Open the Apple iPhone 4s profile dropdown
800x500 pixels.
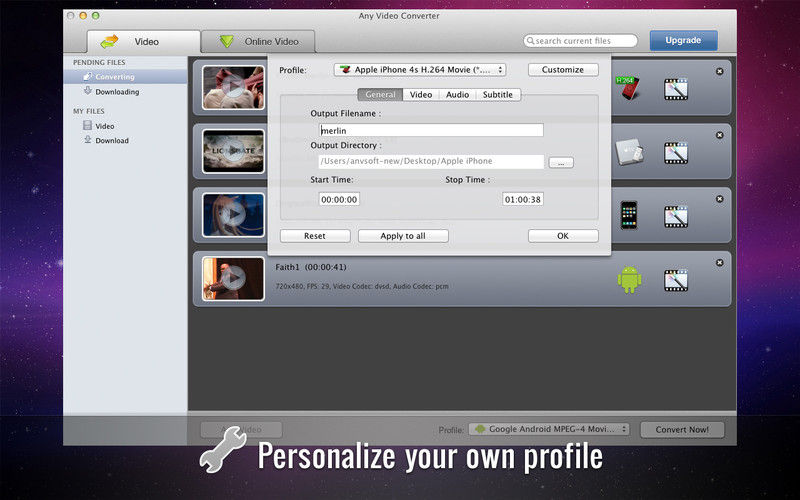419,70
